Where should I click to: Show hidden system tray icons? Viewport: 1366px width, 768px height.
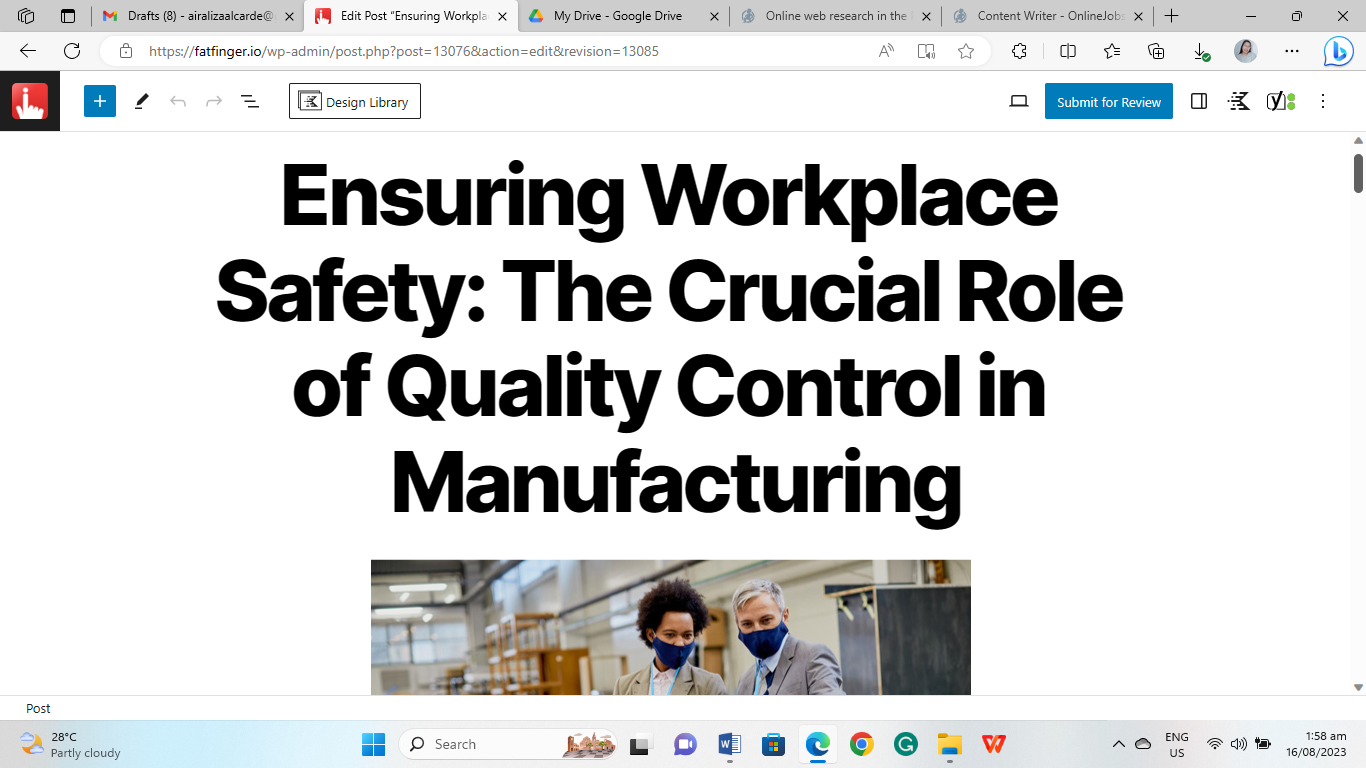[x=1119, y=744]
